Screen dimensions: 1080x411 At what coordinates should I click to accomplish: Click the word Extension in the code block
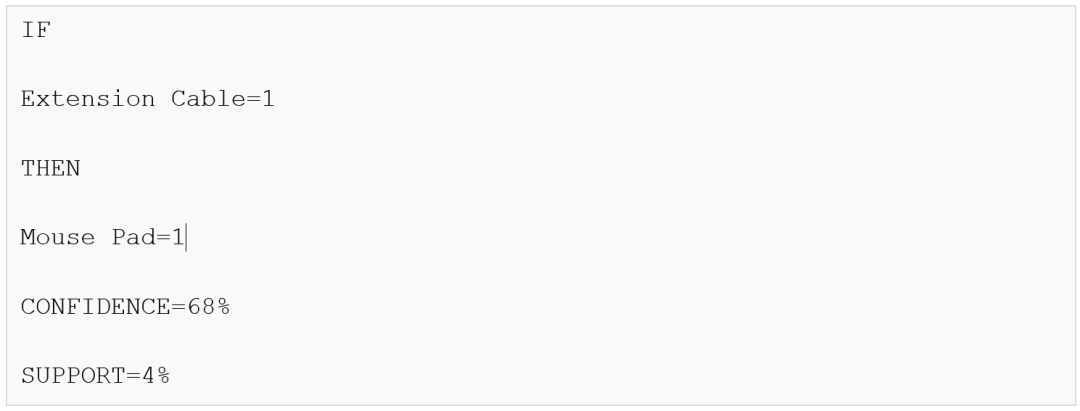pos(88,100)
